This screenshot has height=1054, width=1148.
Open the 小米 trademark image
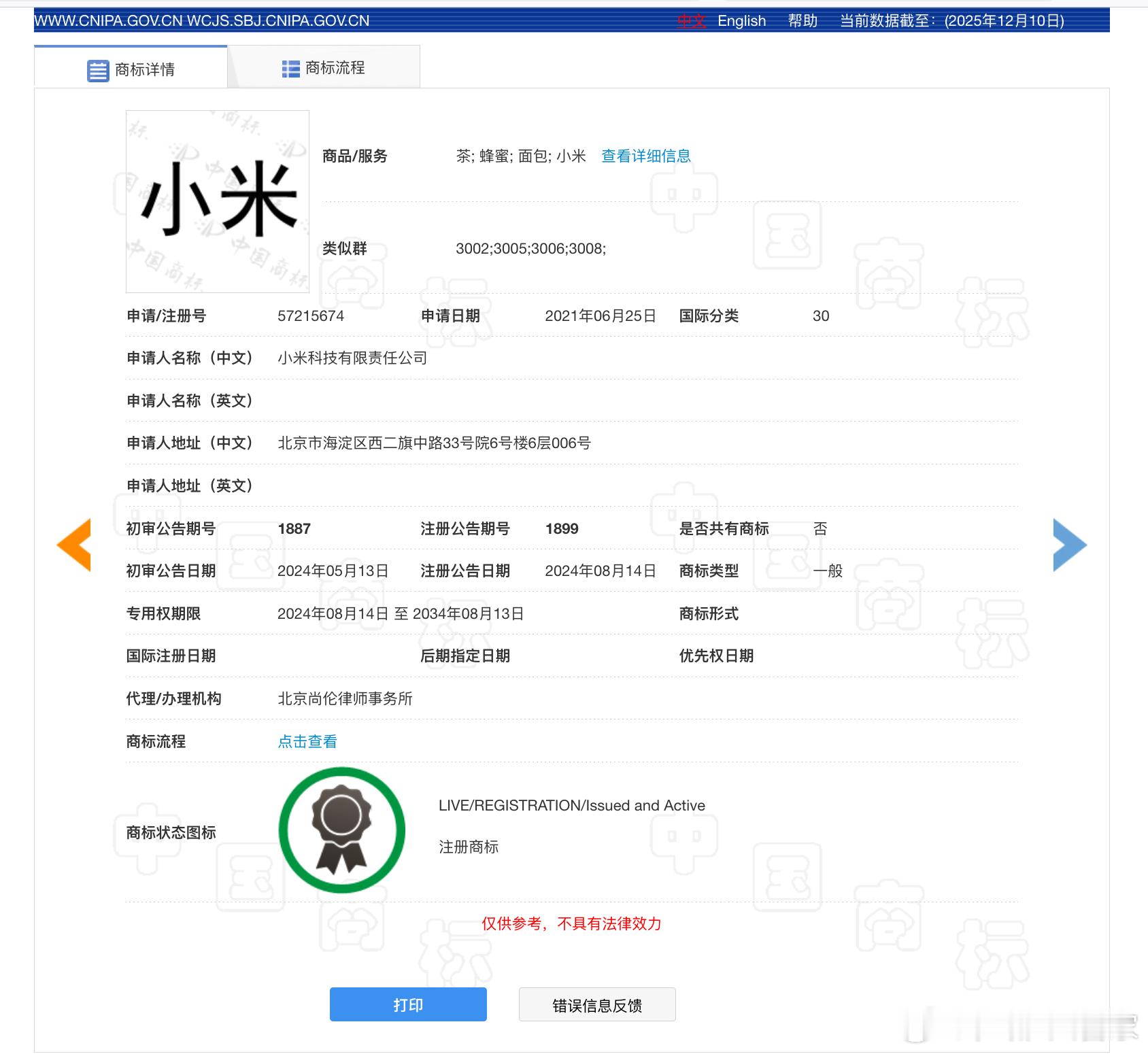(x=218, y=201)
